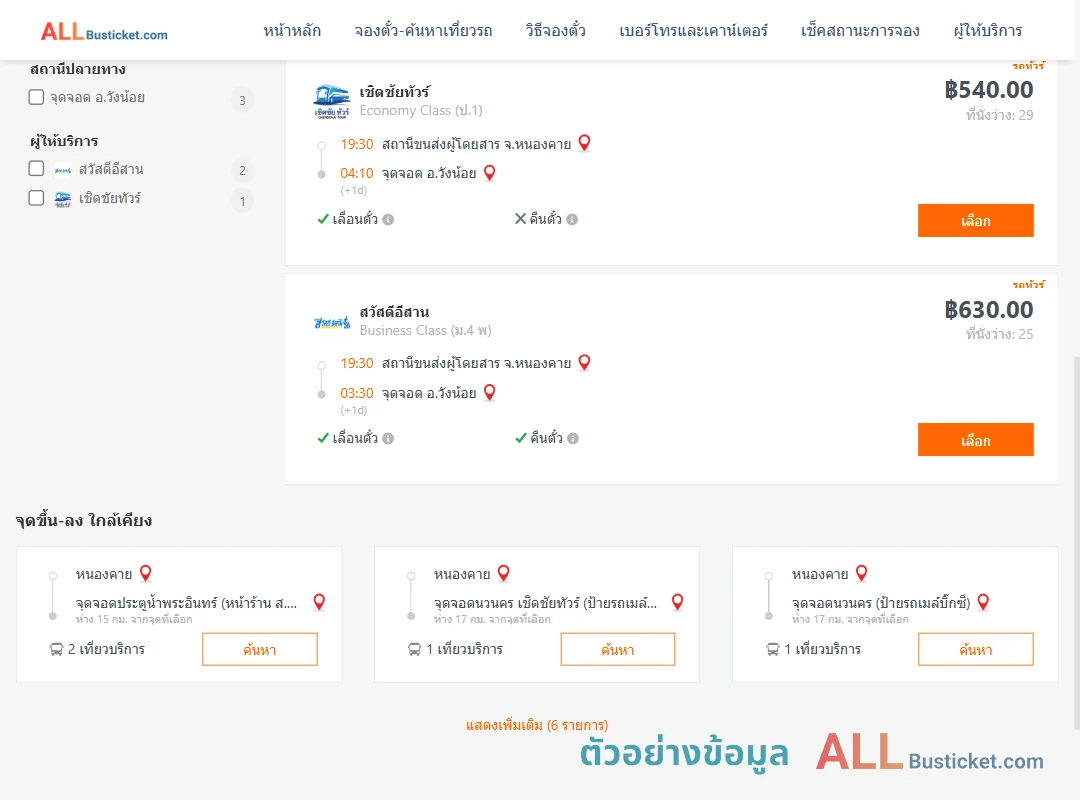
Task: Click map pin beside จุดจอดนวนคร (ป้ายรถเมล์บิ๊กซี)
Action: point(984,602)
